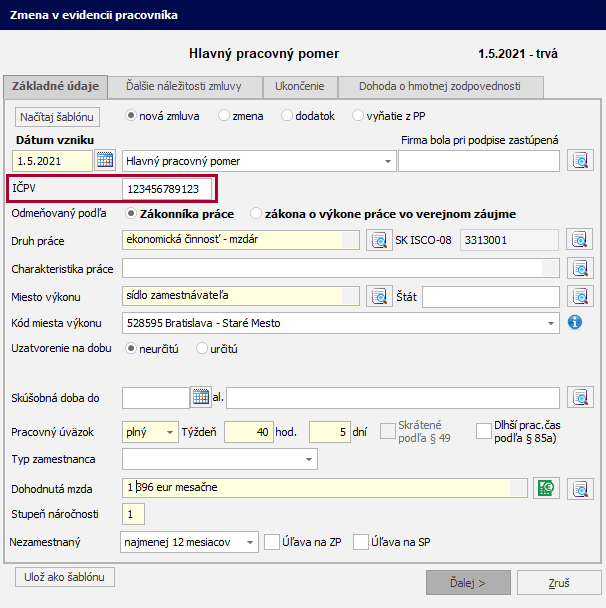Expand the Nezamestnaný dropdown list
Image resolution: width=606 pixels, height=608 pixels.
click(x=249, y=541)
